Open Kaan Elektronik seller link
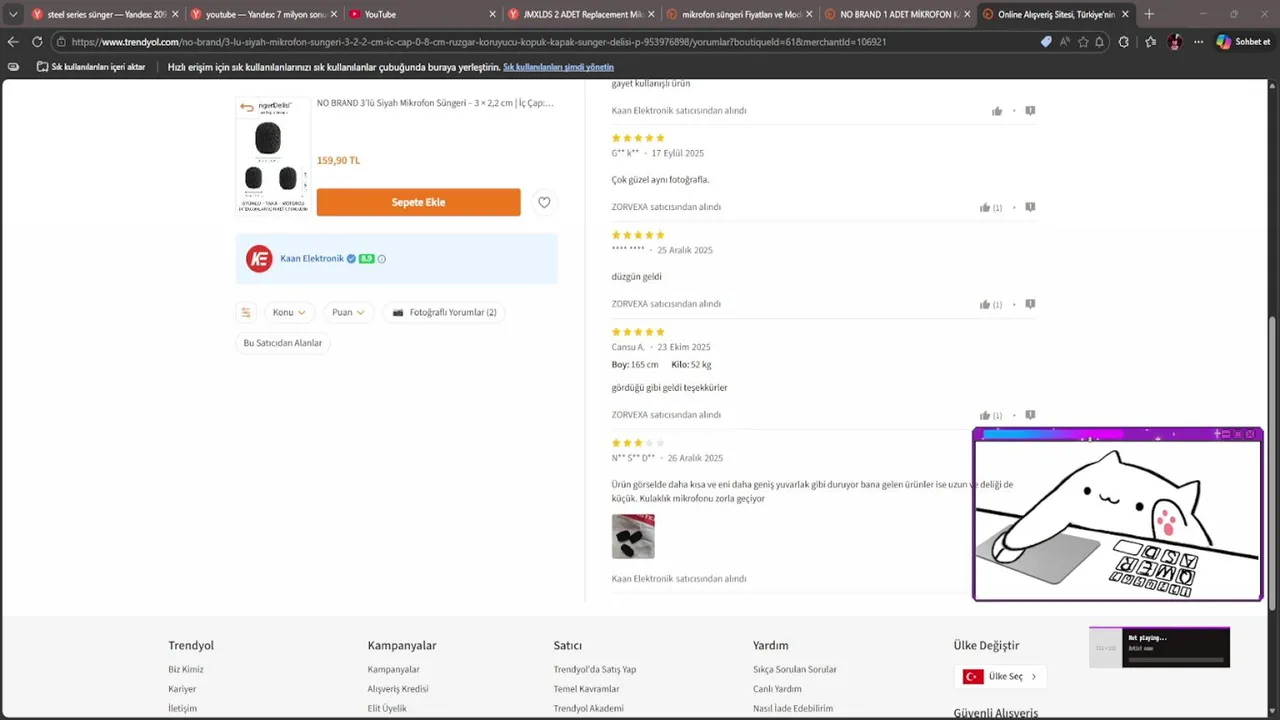The width and height of the screenshot is (1280, 720). (x=312, y=258)
